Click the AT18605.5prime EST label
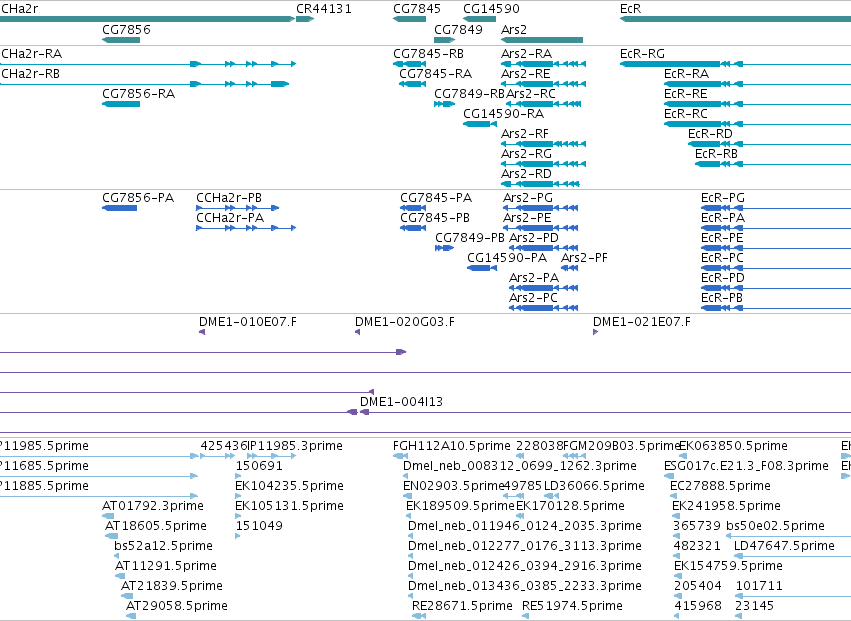851x621 pixels. (156, 526)
